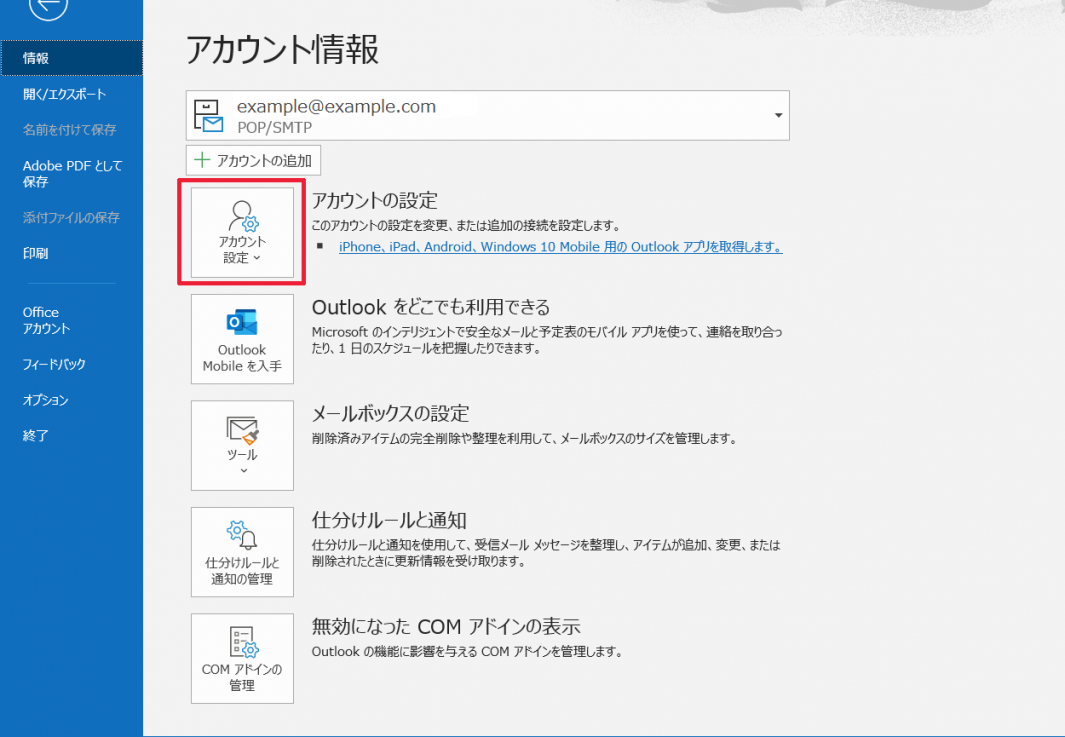The image size is (1065, 737).
Task: Click 仕分けルールと通知の管理 icon
Action: [242, 552]
